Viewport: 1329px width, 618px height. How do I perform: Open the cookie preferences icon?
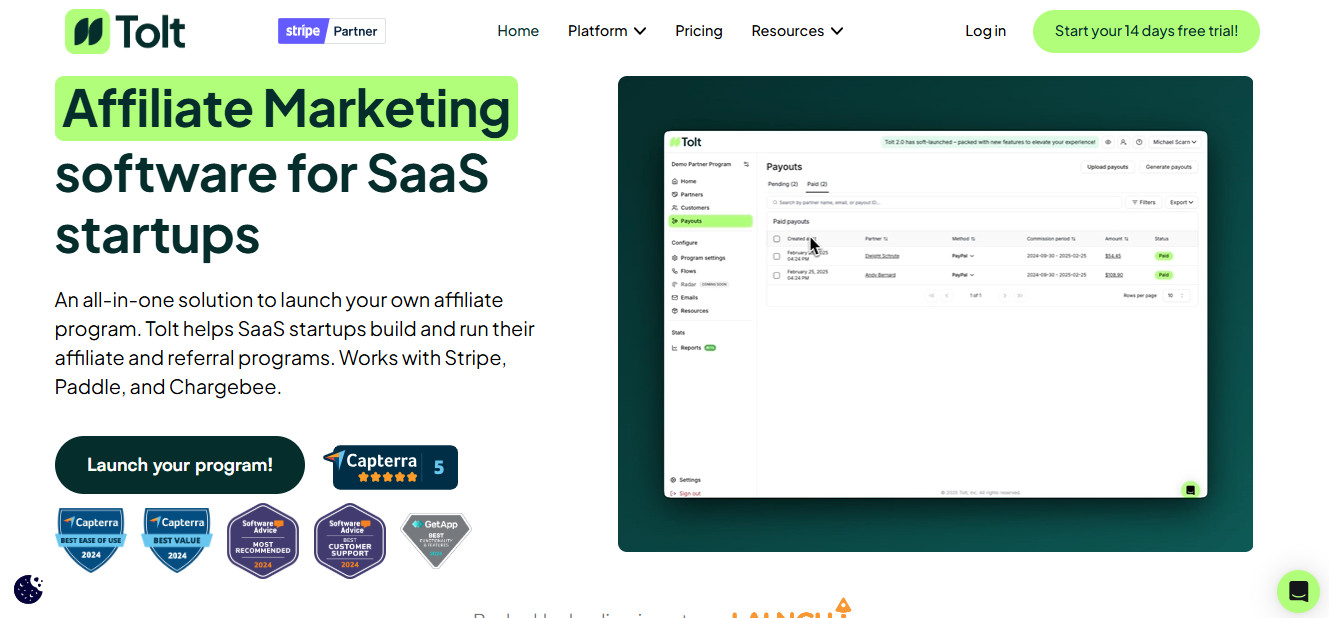28,589
